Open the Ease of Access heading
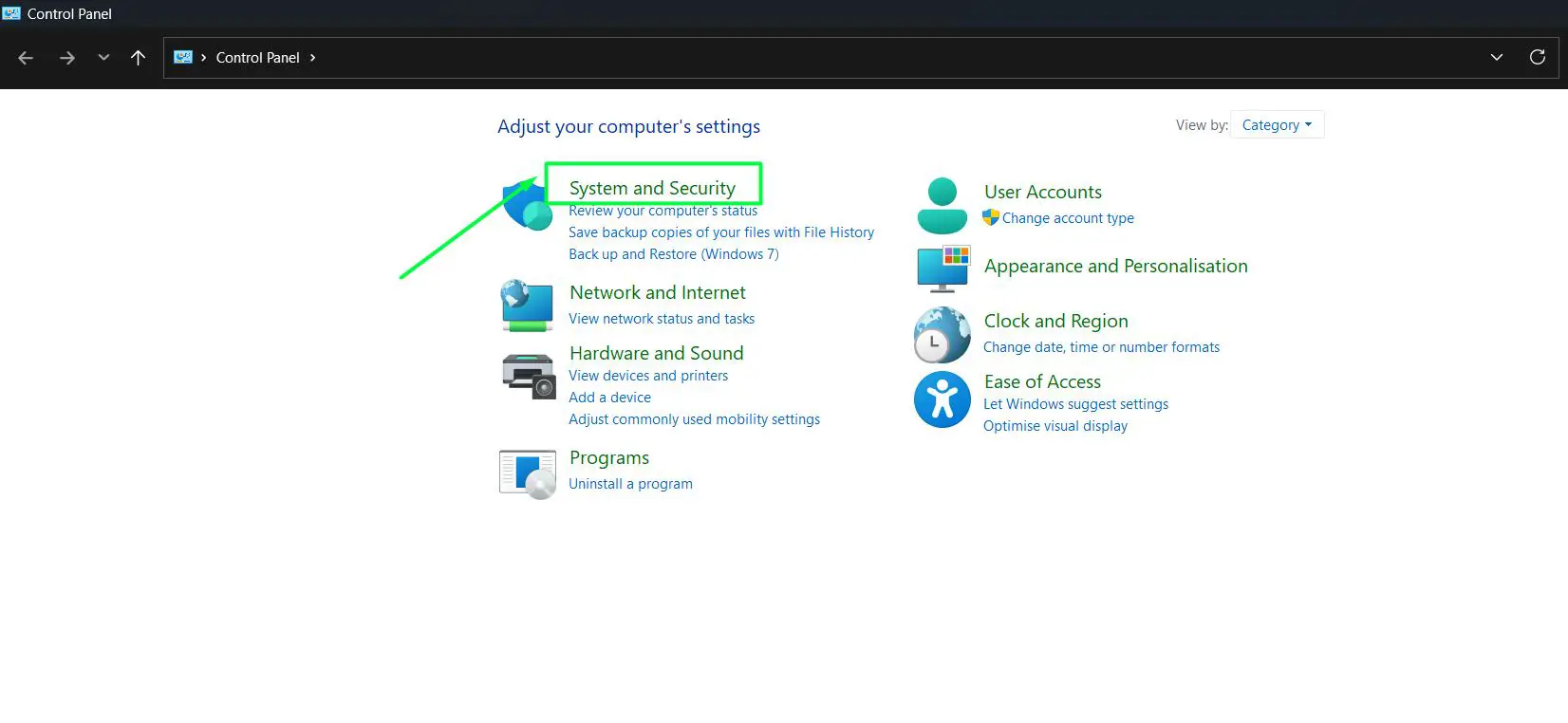 pyautogui.click(x=1042, y=381)
